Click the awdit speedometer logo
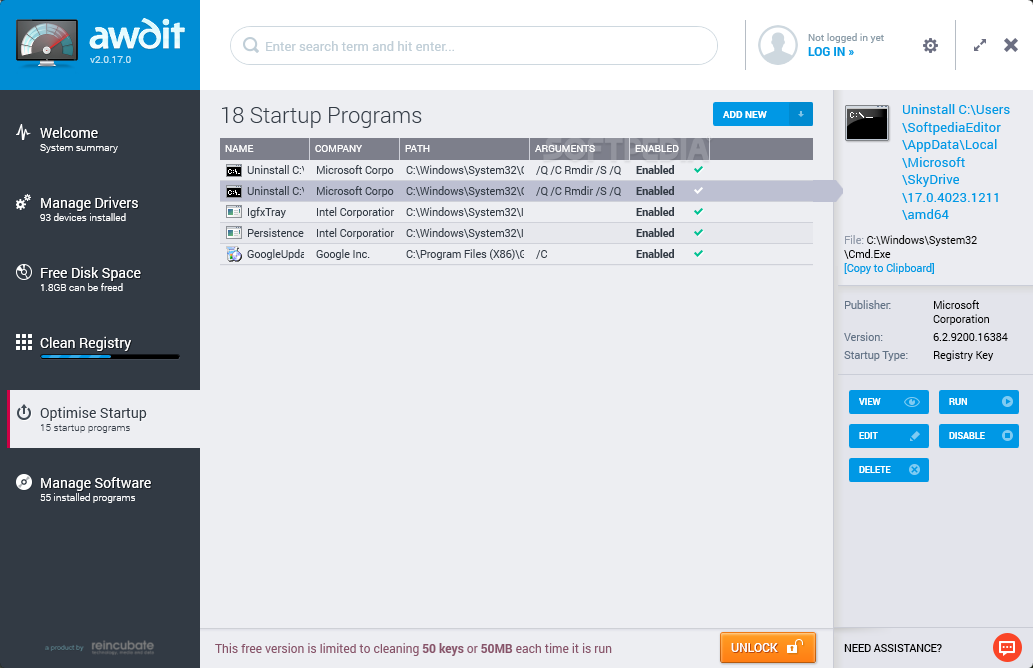The width and height of the screenshot is (1033, 668). (x=47, y=43)
